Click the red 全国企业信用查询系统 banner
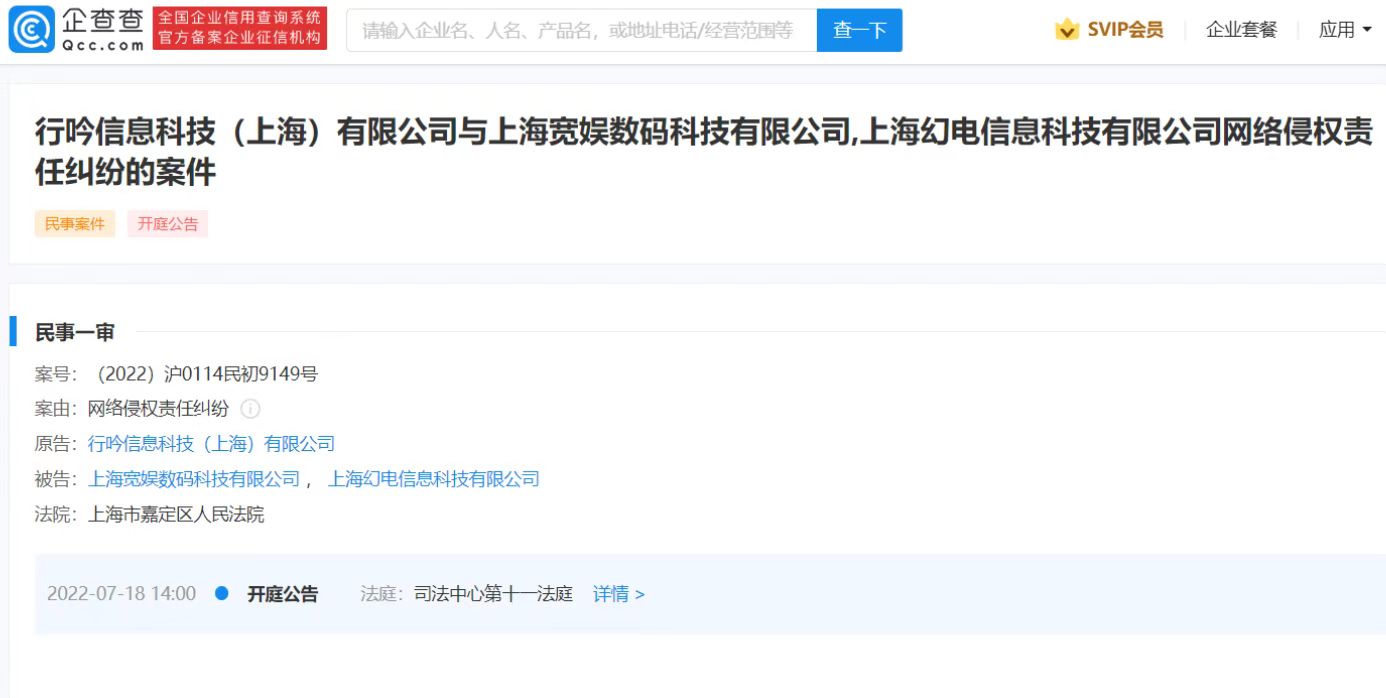Viewport: 1386px width, 698px height. click(240, 29)
